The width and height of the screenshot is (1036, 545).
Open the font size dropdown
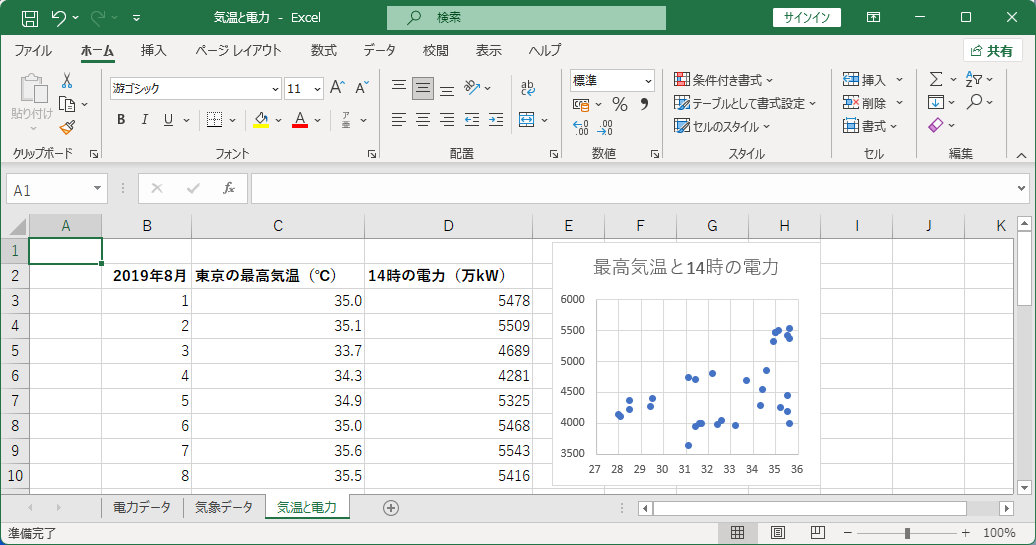tap(317, 89)
